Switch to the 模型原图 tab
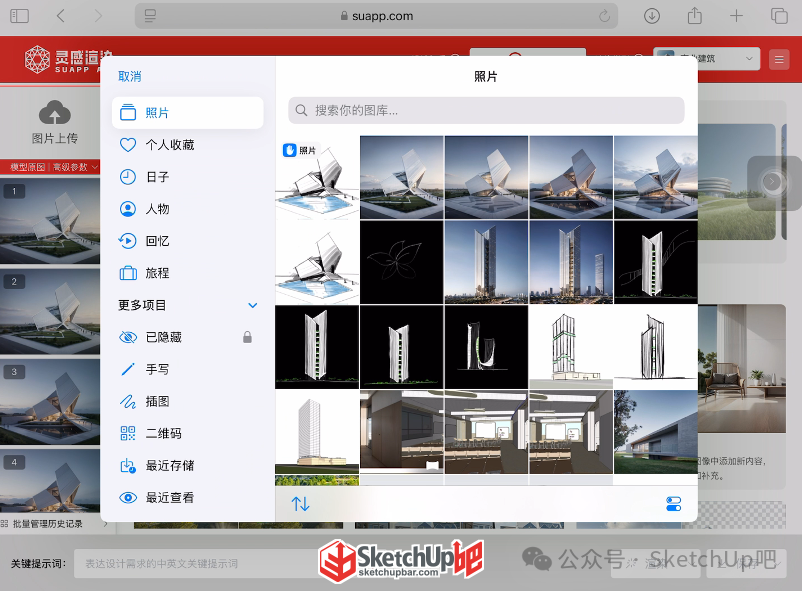This screenshot has height=591, width=802. 28,167
